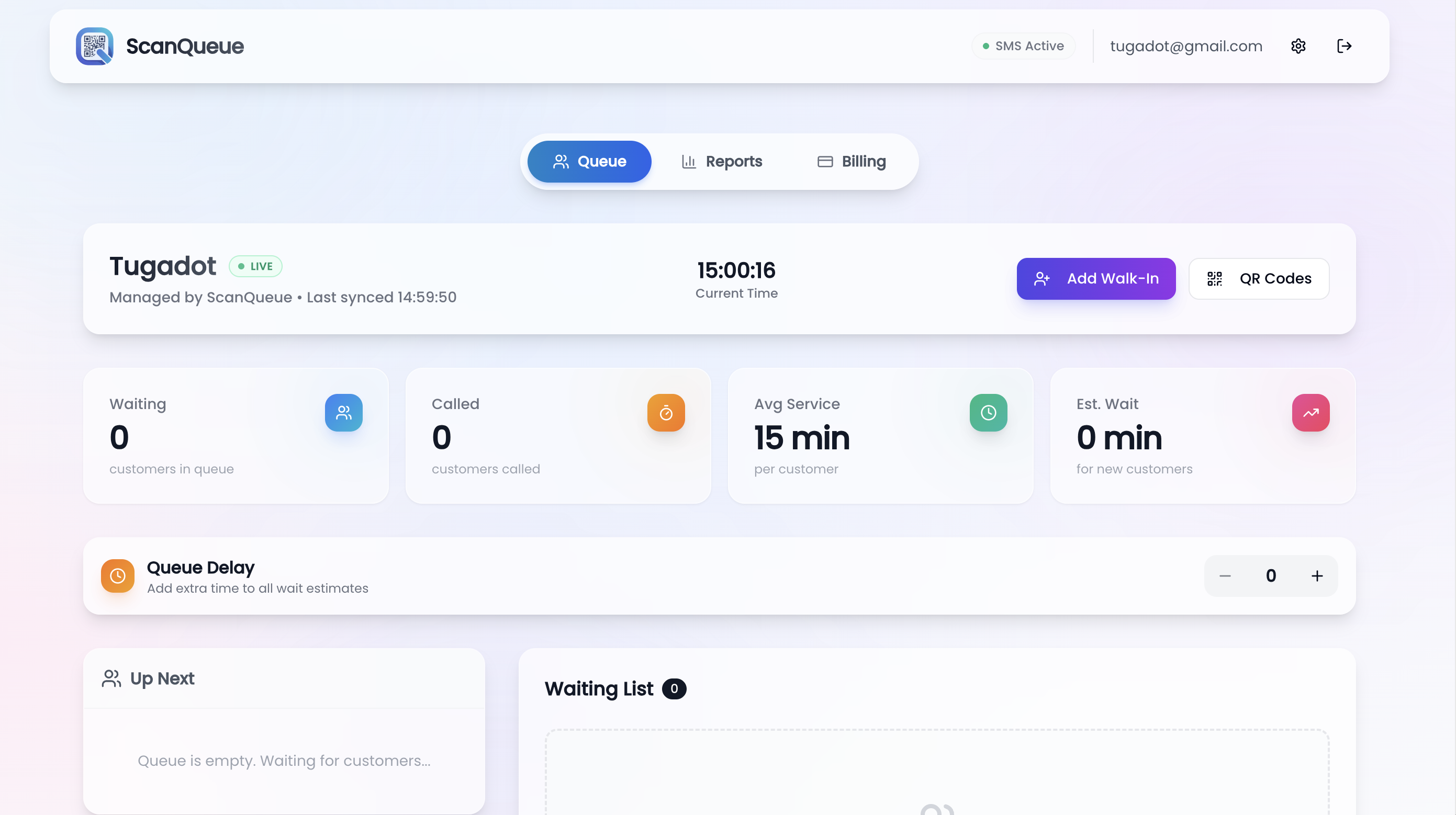Click the pink Est. Wait trend icon
This screenshot has height=815, width=1456.
(1311, 412)
